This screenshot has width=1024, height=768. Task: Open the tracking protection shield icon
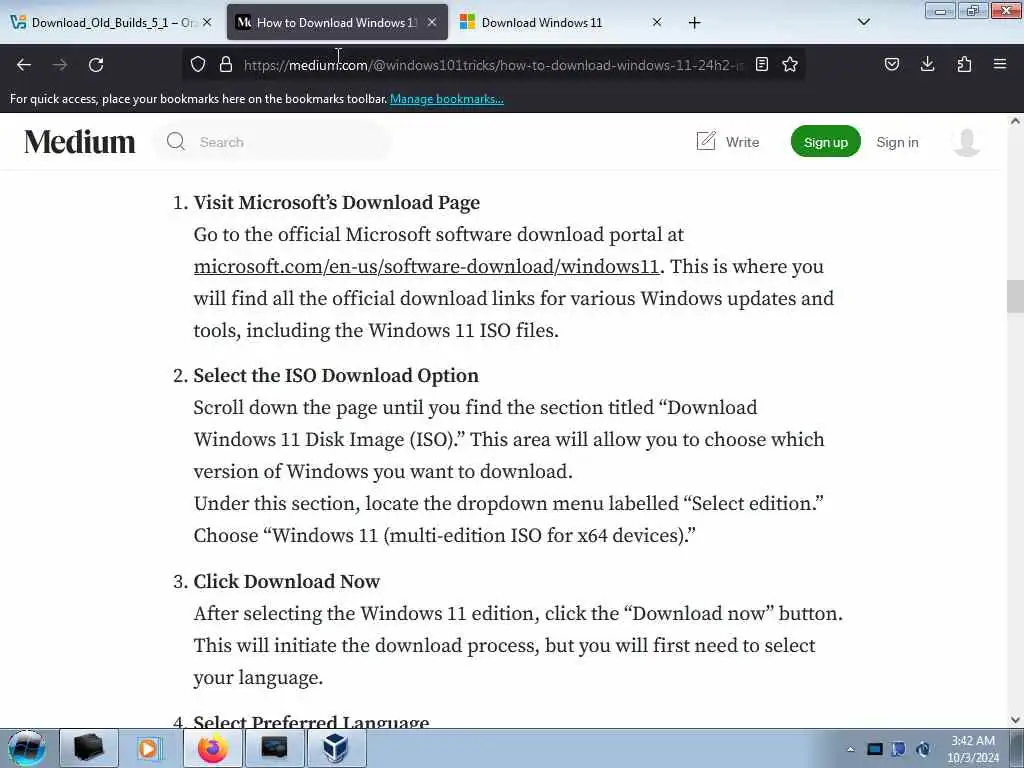198,64
